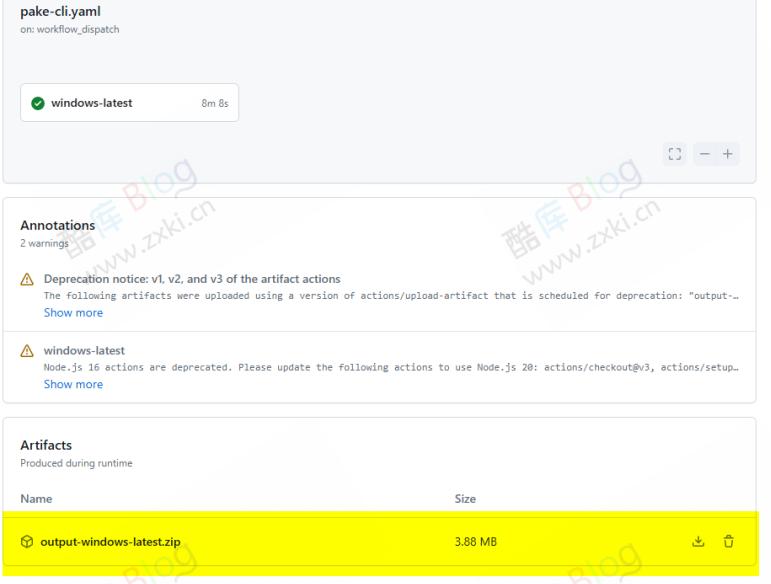Open the output-windows-latest.zip artifact link
The image size is (771, 584).
pos(110,542)
